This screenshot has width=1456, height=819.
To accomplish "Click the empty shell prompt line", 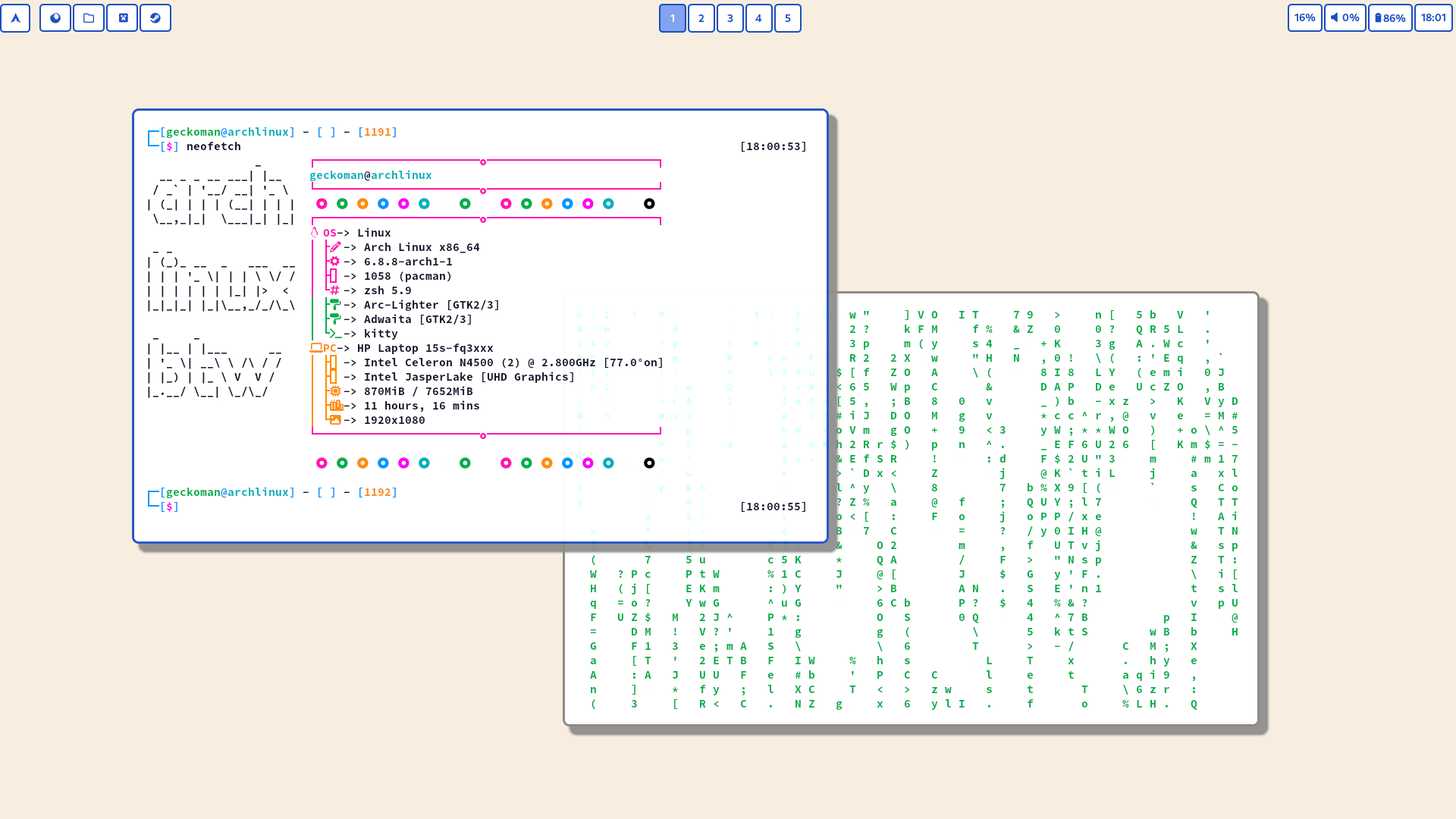I will coord(303,507).
